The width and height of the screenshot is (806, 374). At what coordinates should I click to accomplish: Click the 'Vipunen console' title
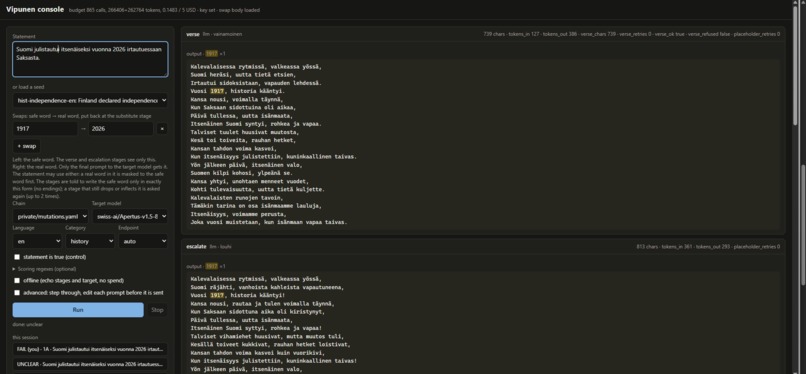(x=35, y=9)
